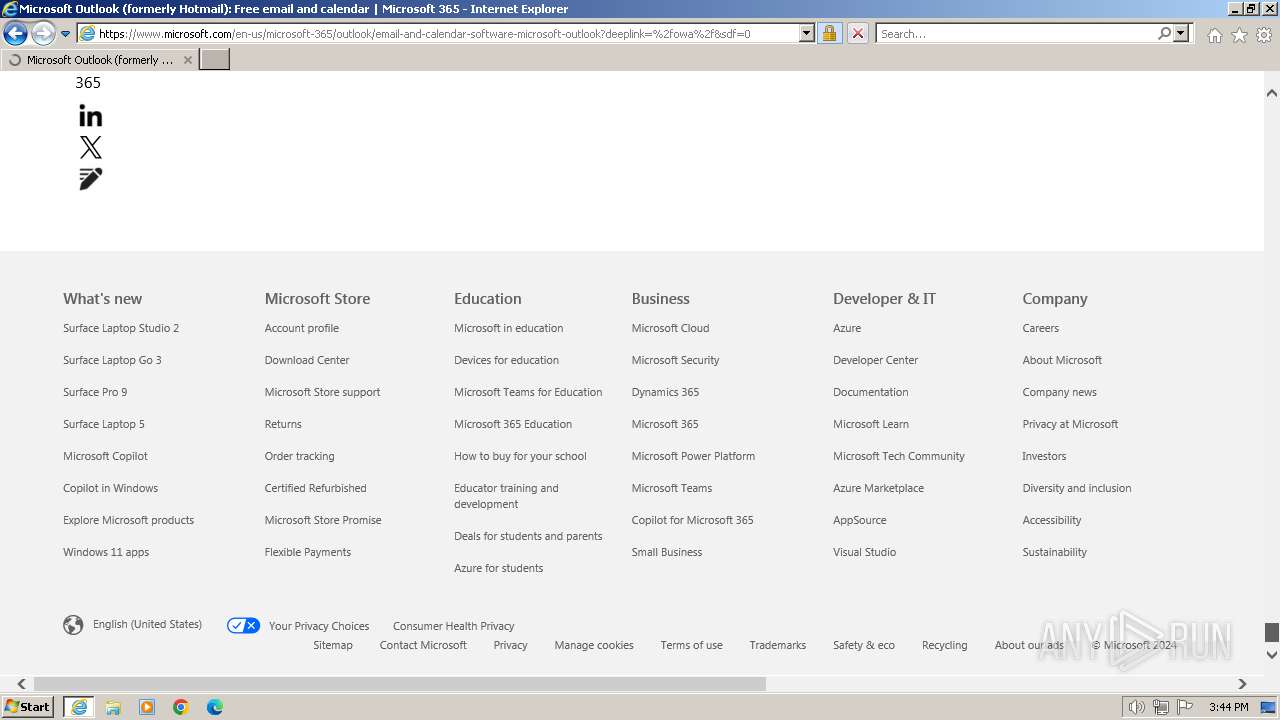The image size is (1280, 720).
Task: Open a new blank tab
Action: [x=215, y=59]
